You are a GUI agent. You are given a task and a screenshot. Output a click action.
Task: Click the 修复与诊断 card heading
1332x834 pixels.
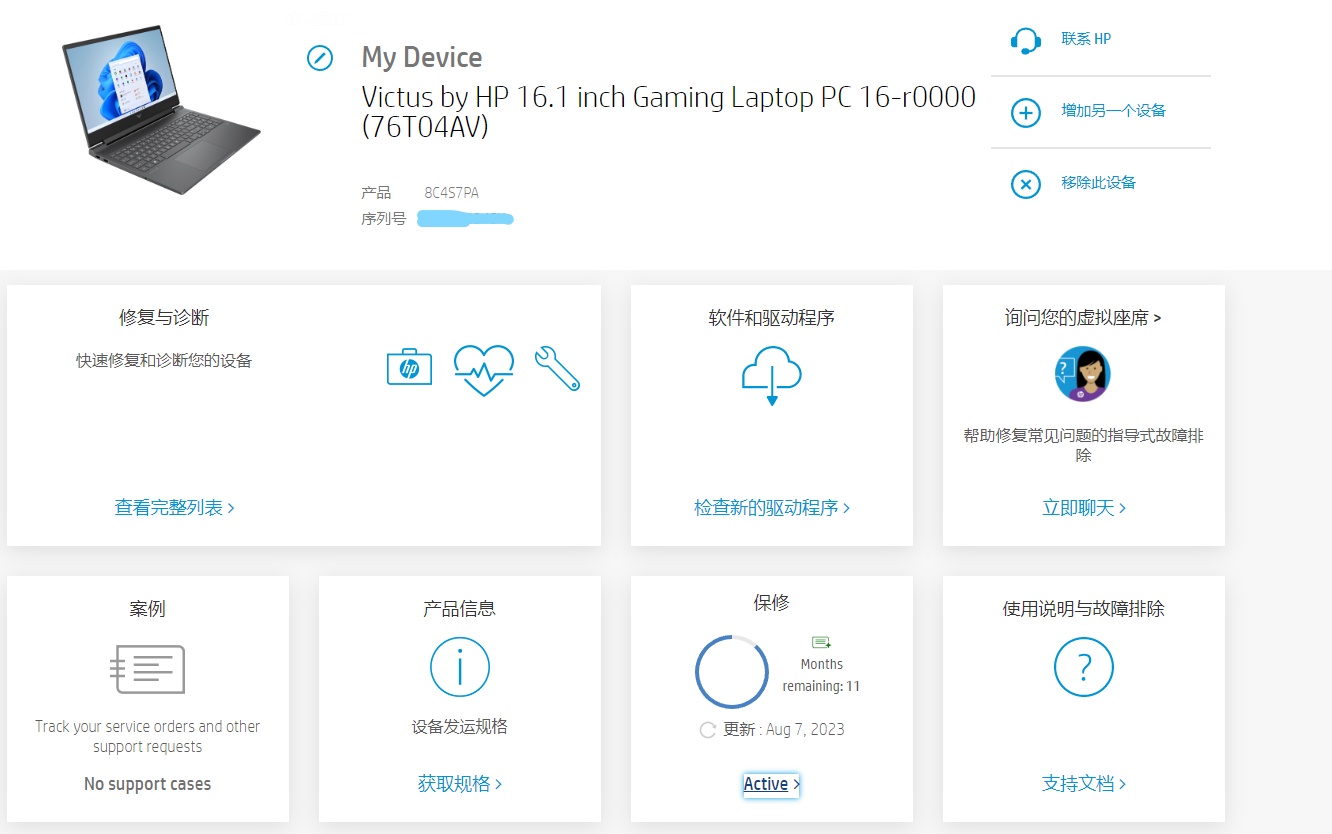pos(164,318)
